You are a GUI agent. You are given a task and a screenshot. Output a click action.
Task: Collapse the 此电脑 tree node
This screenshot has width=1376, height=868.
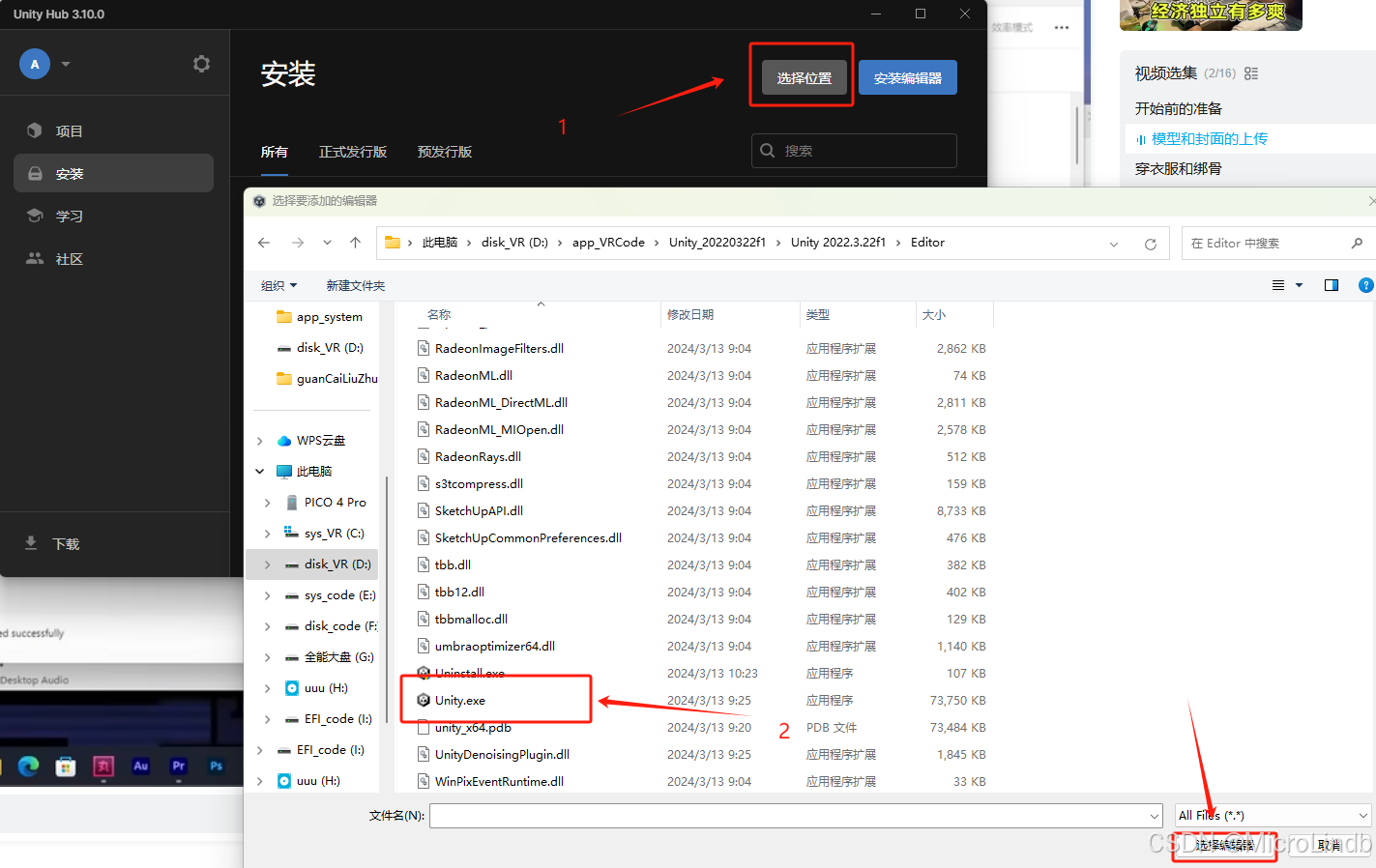259,472
